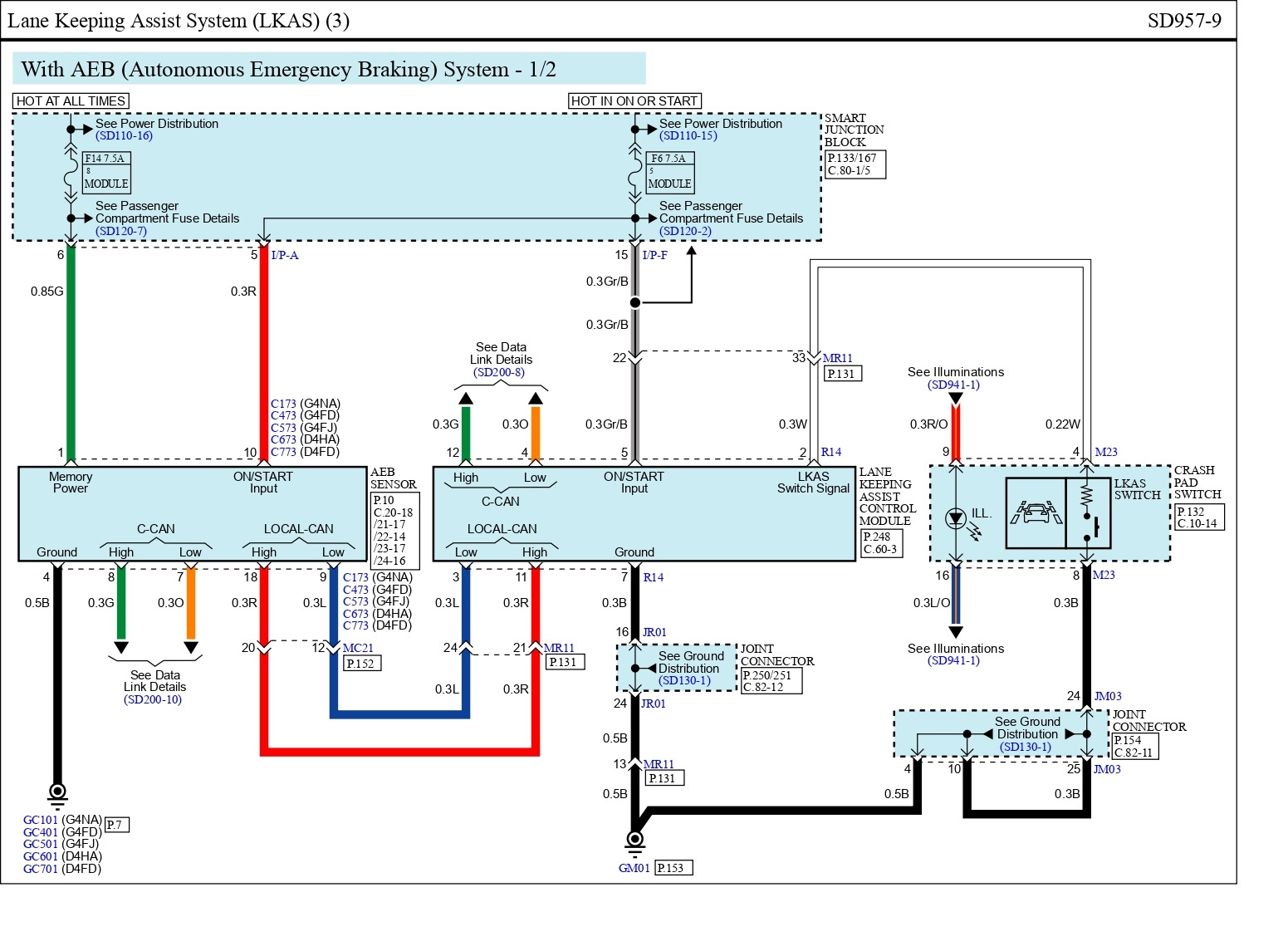Click the GC101 (G4NA) ground label
The image size is (1288, 951).
pyautogui.click(x=62, y=821)
